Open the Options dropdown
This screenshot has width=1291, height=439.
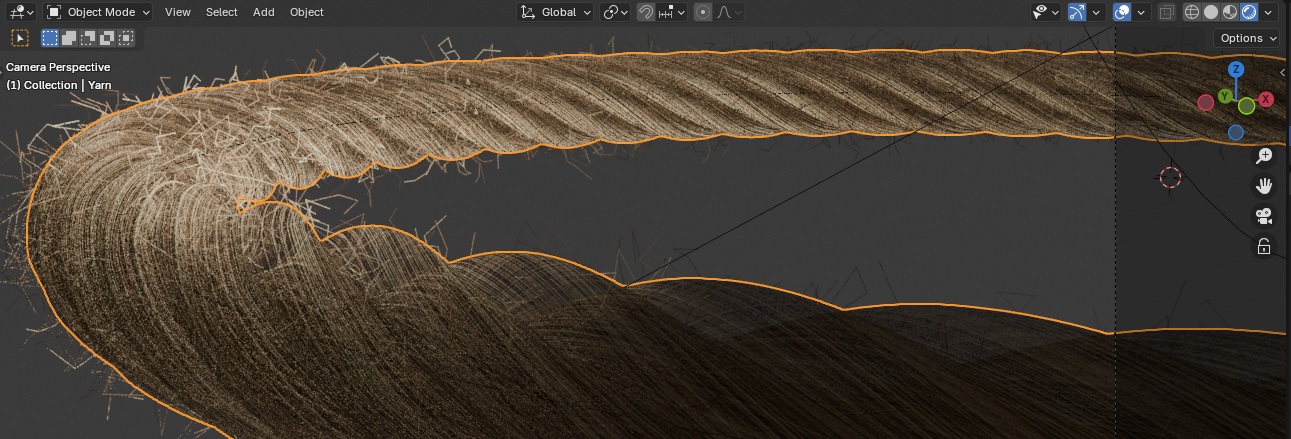pyautogui.click(x=1248, y=38)
